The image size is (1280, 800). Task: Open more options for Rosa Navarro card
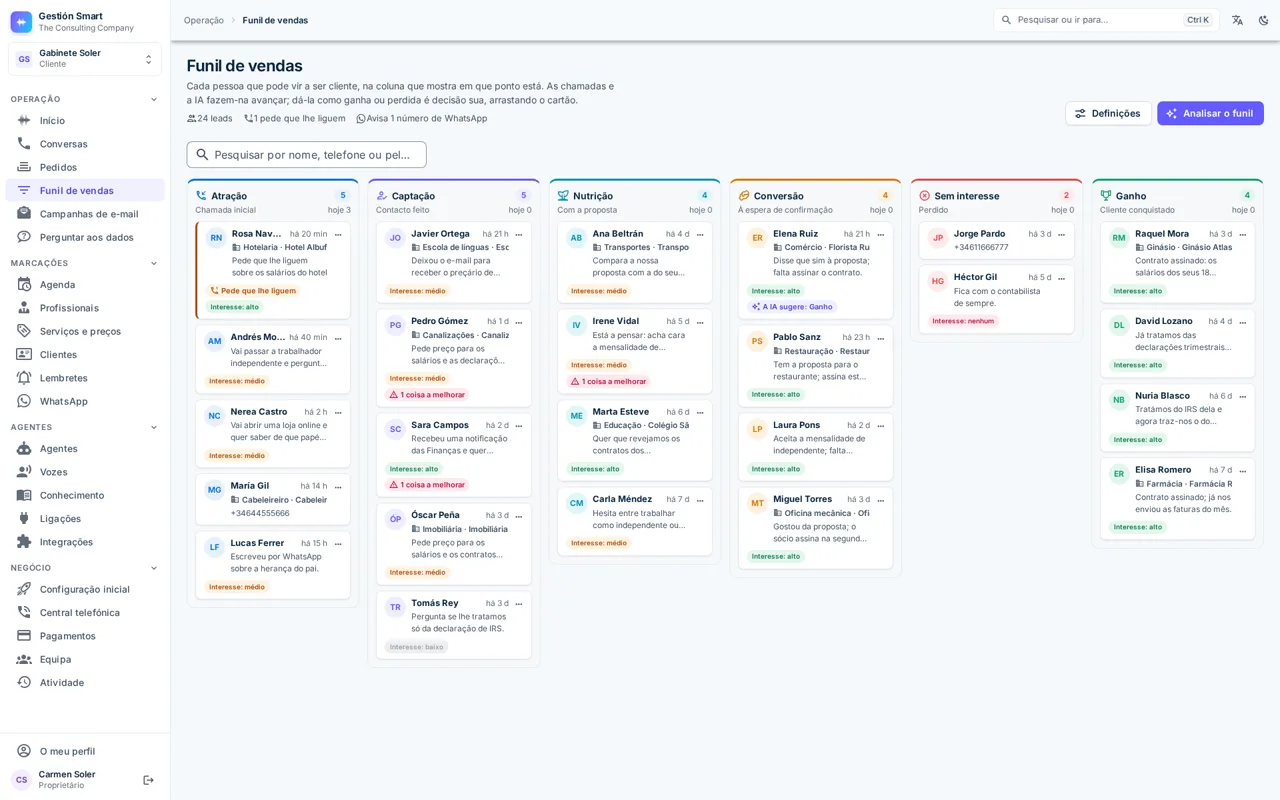338,234
